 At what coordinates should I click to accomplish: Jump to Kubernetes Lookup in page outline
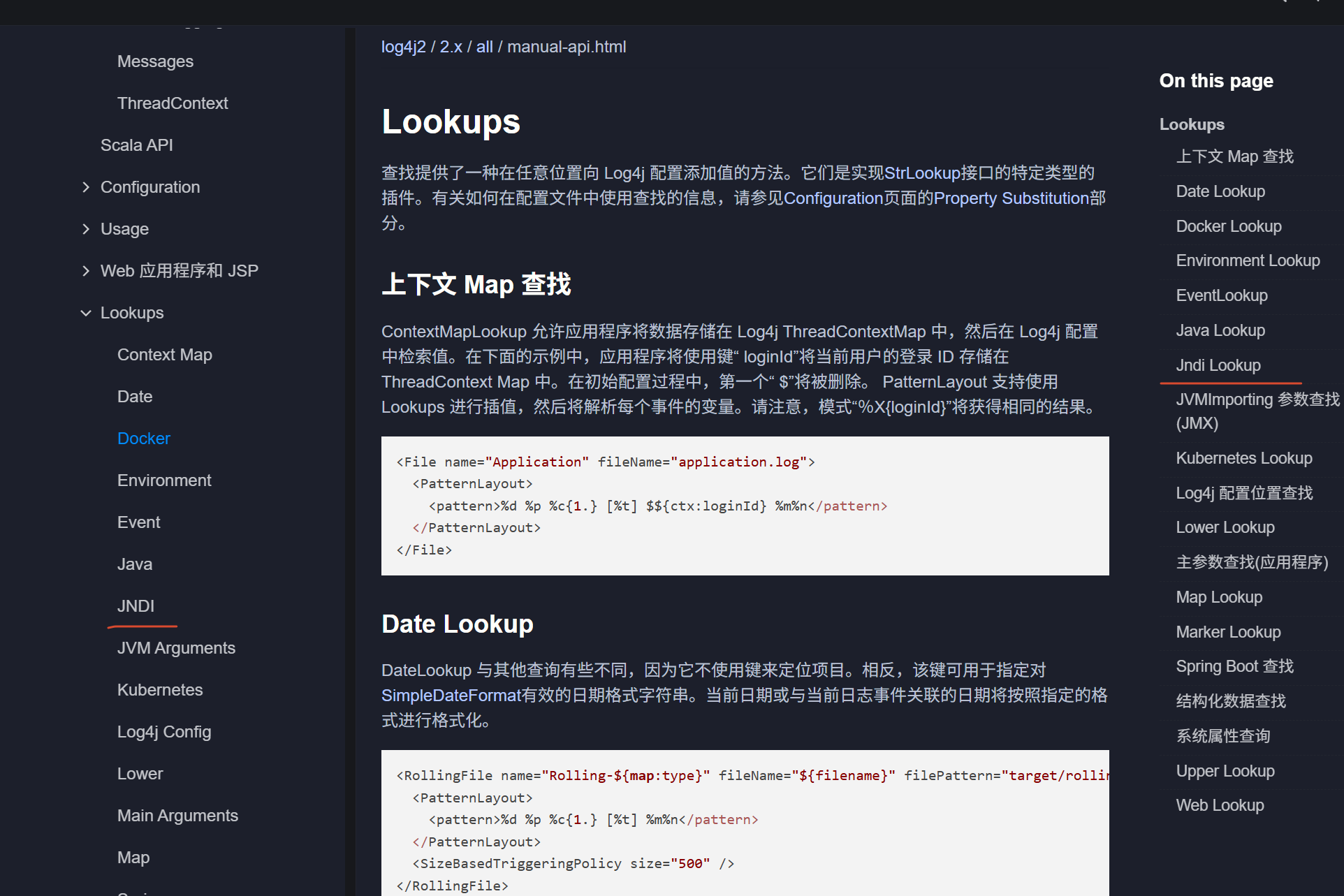click(x=1244, y=458)
